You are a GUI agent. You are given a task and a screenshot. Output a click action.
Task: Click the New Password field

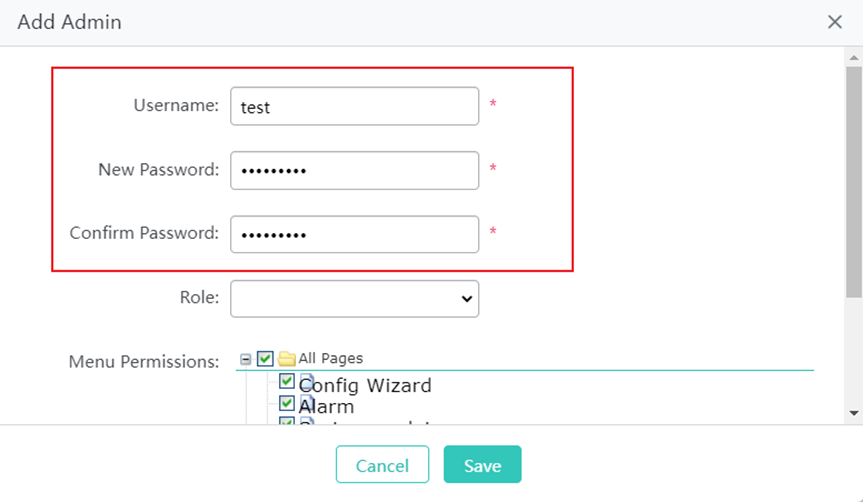pos(354,170)
